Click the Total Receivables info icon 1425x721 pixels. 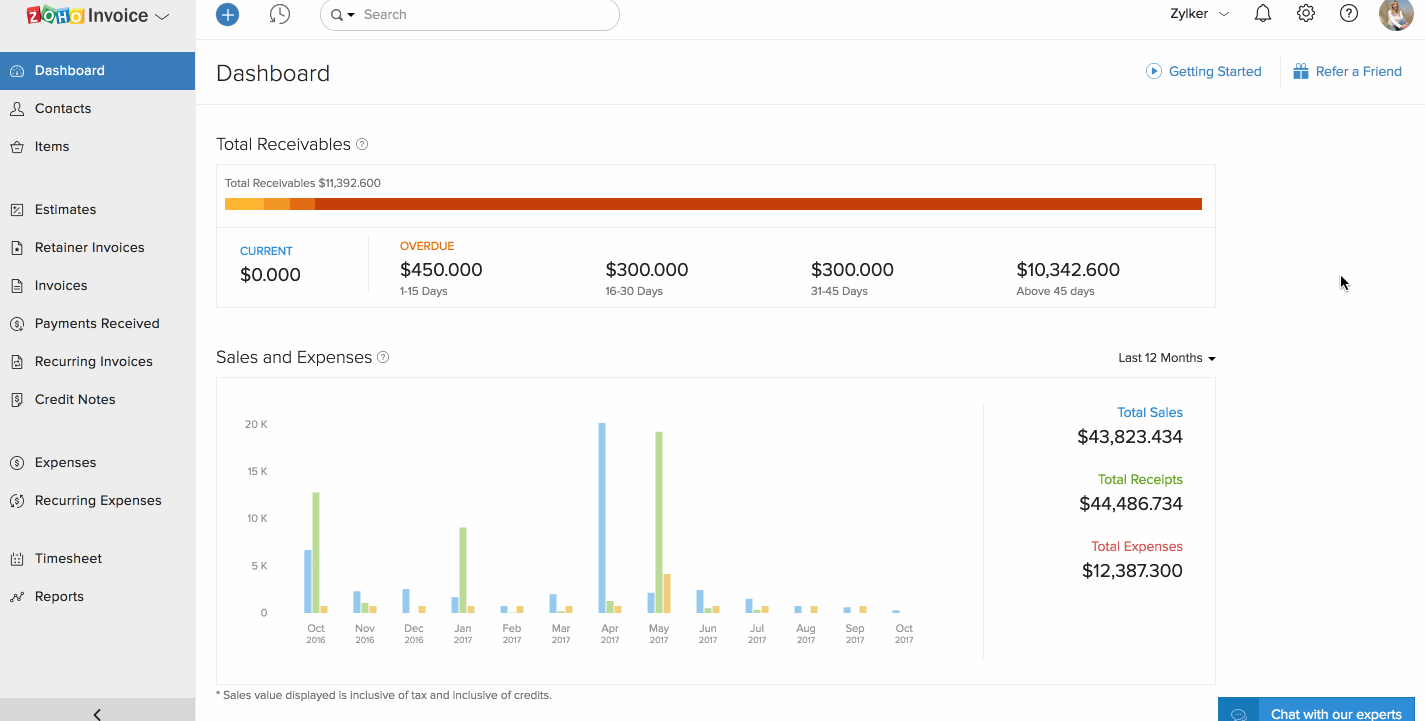click(362, 144)
